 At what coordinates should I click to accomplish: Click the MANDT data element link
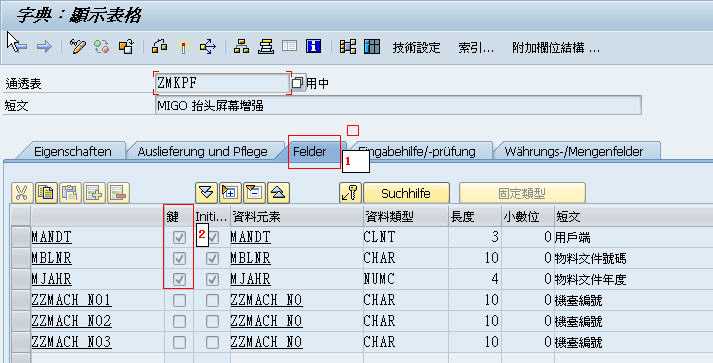(250, 237)
